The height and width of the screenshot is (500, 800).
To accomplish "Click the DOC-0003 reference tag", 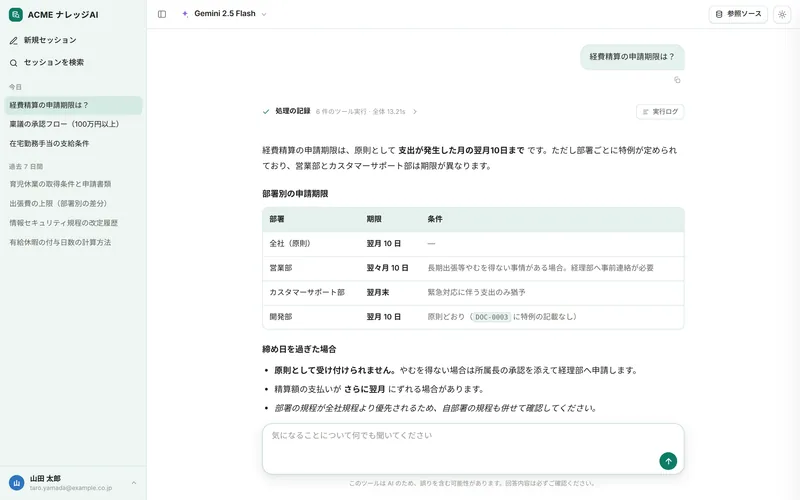I will point(491,317).
